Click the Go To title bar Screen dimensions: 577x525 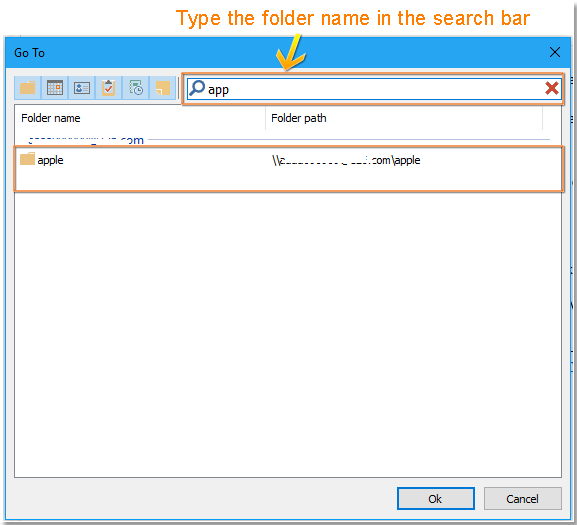click(x=276, y=53)
